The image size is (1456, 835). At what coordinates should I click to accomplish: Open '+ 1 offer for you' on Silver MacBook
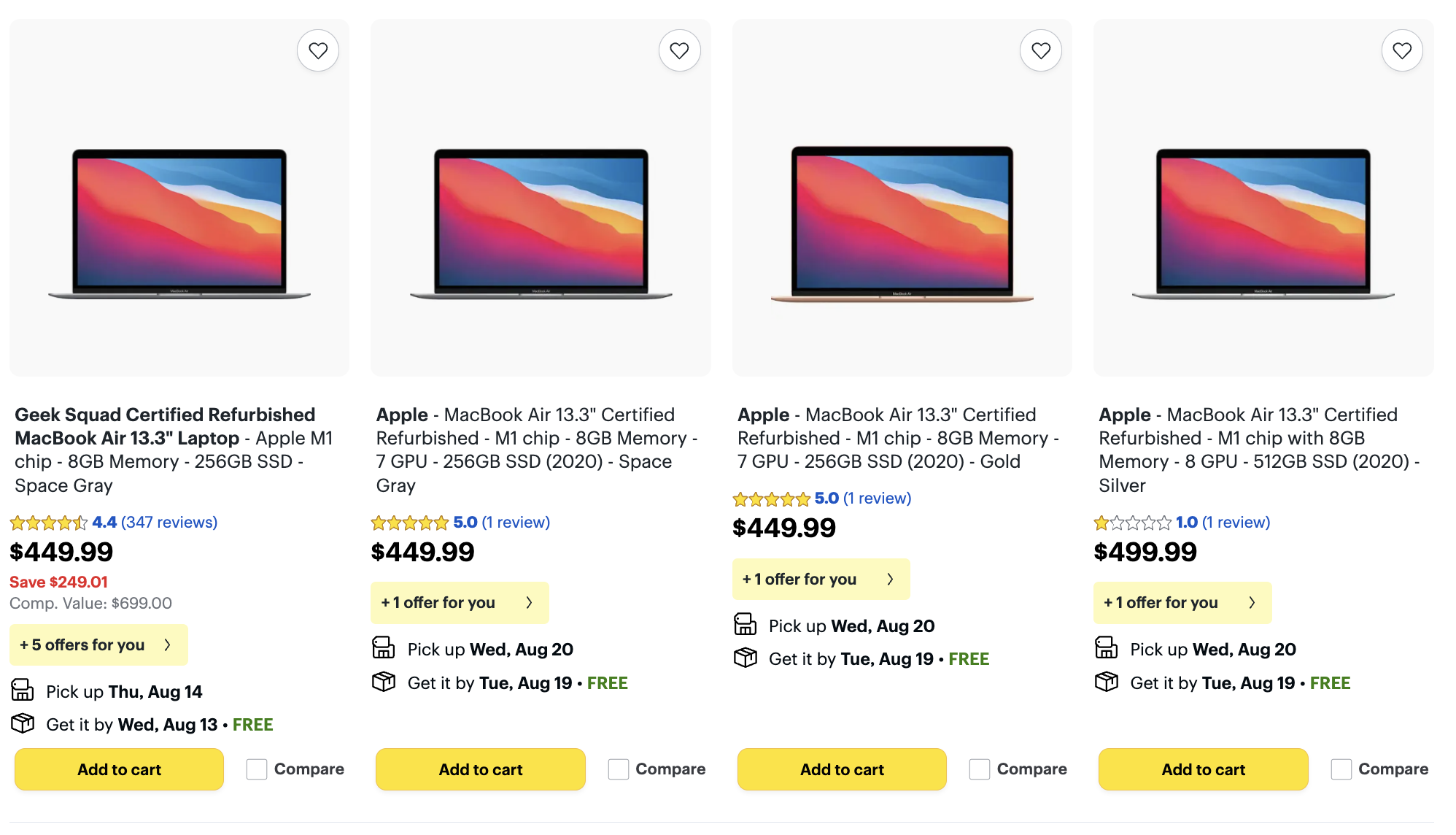[x=1182, y=602]
